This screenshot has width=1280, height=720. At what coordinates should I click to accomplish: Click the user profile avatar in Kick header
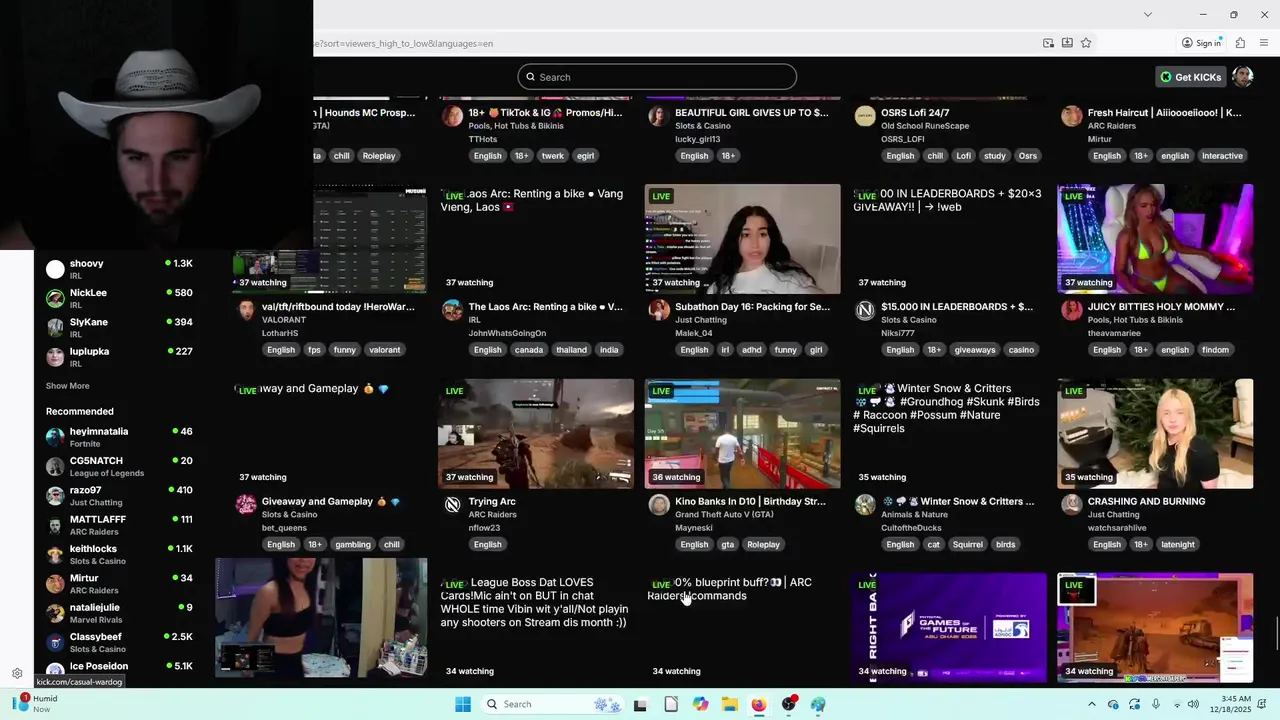[x=1243, y=76]
